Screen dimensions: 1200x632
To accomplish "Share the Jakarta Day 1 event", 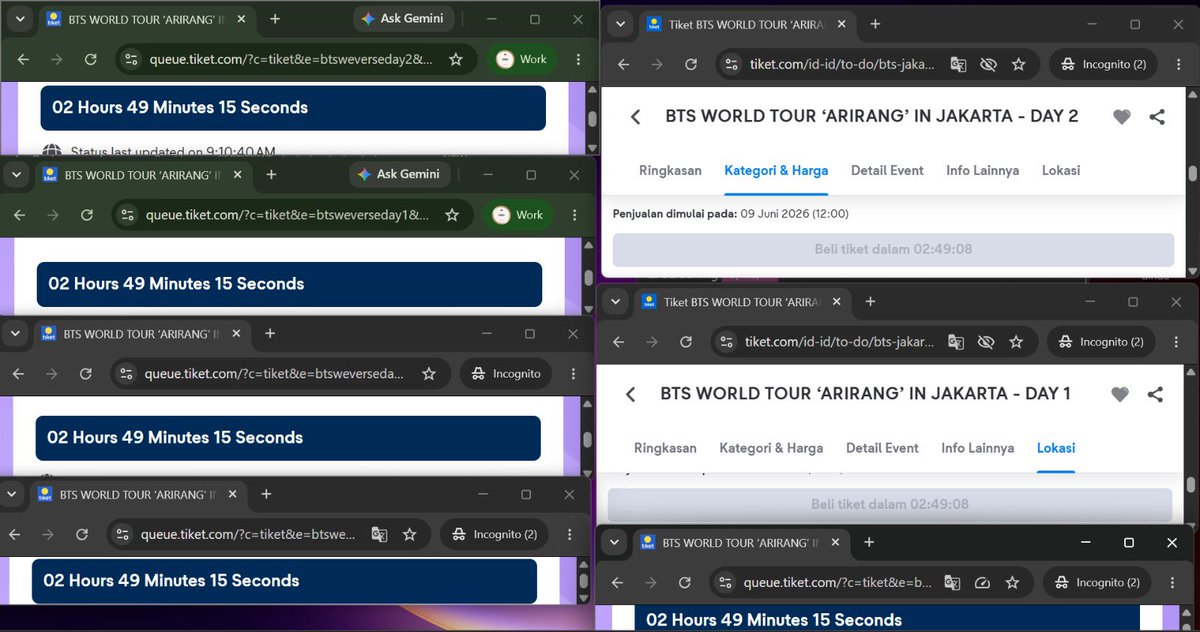I will coord(1155,395).
